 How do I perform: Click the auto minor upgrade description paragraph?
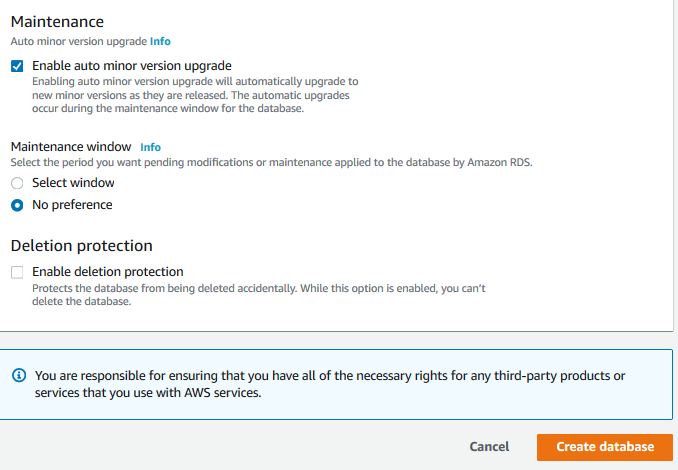[195, 94]
